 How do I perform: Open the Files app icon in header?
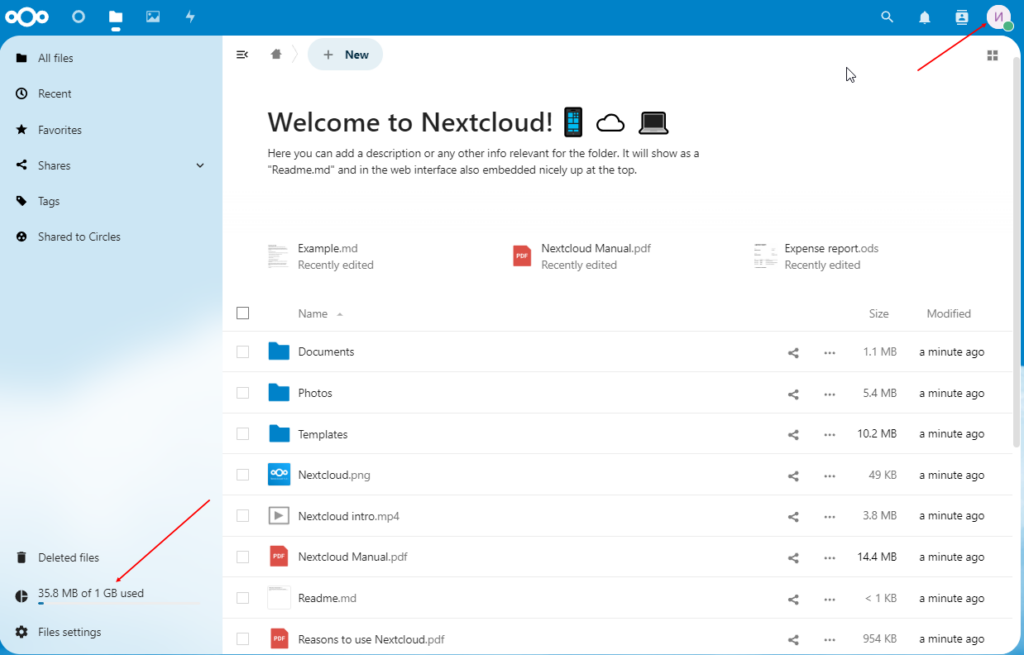[116, 17]
